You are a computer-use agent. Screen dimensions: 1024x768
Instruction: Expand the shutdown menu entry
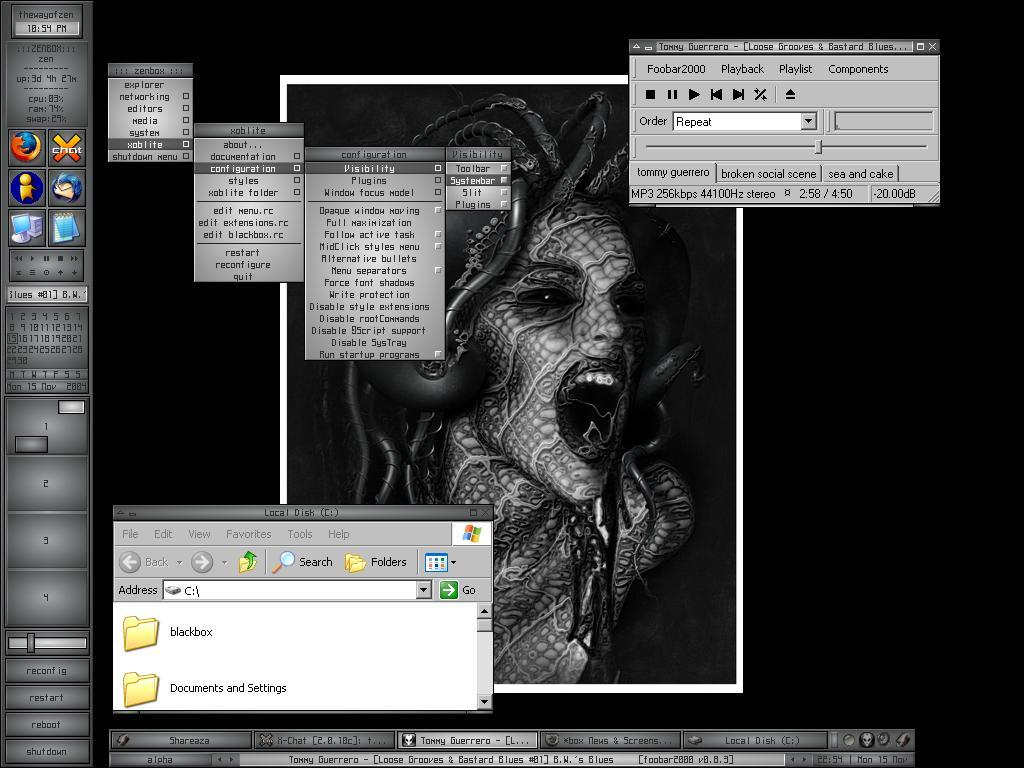coord(150,157)
